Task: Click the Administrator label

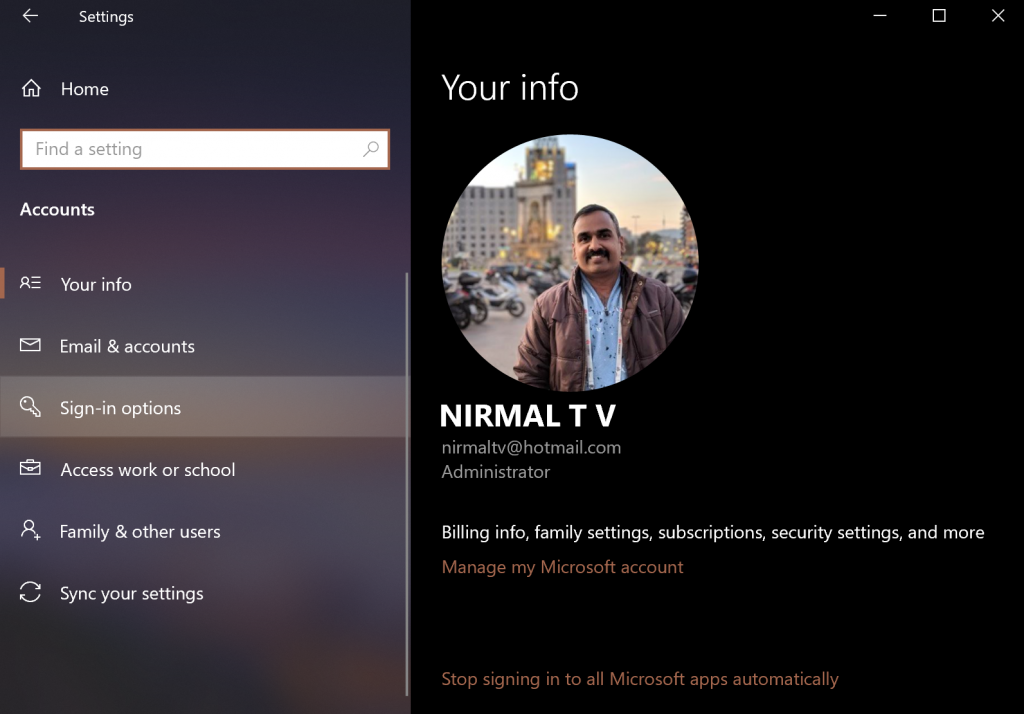Action: coord(496,472)
